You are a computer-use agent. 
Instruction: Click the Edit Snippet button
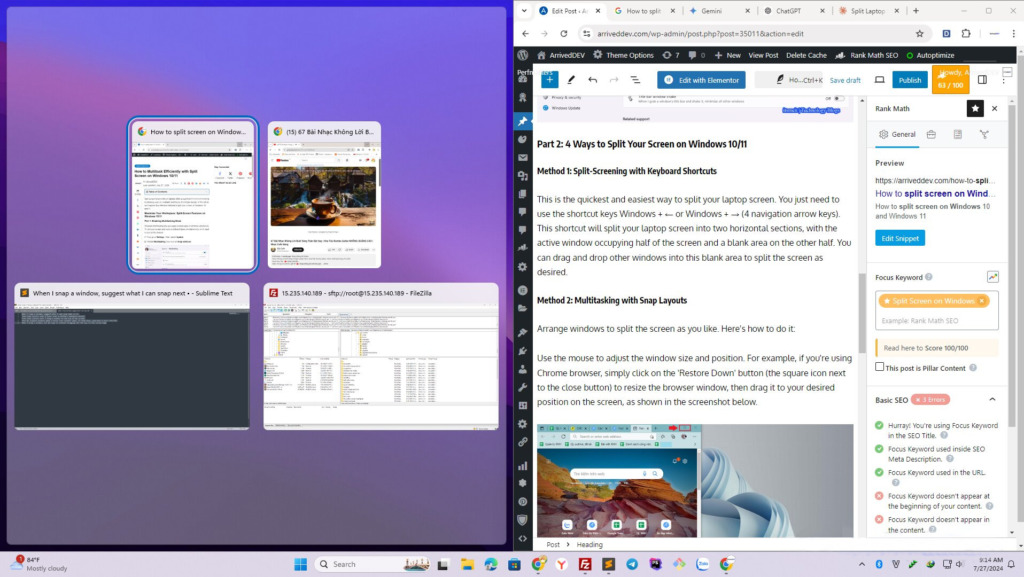[x=900, y=238]
